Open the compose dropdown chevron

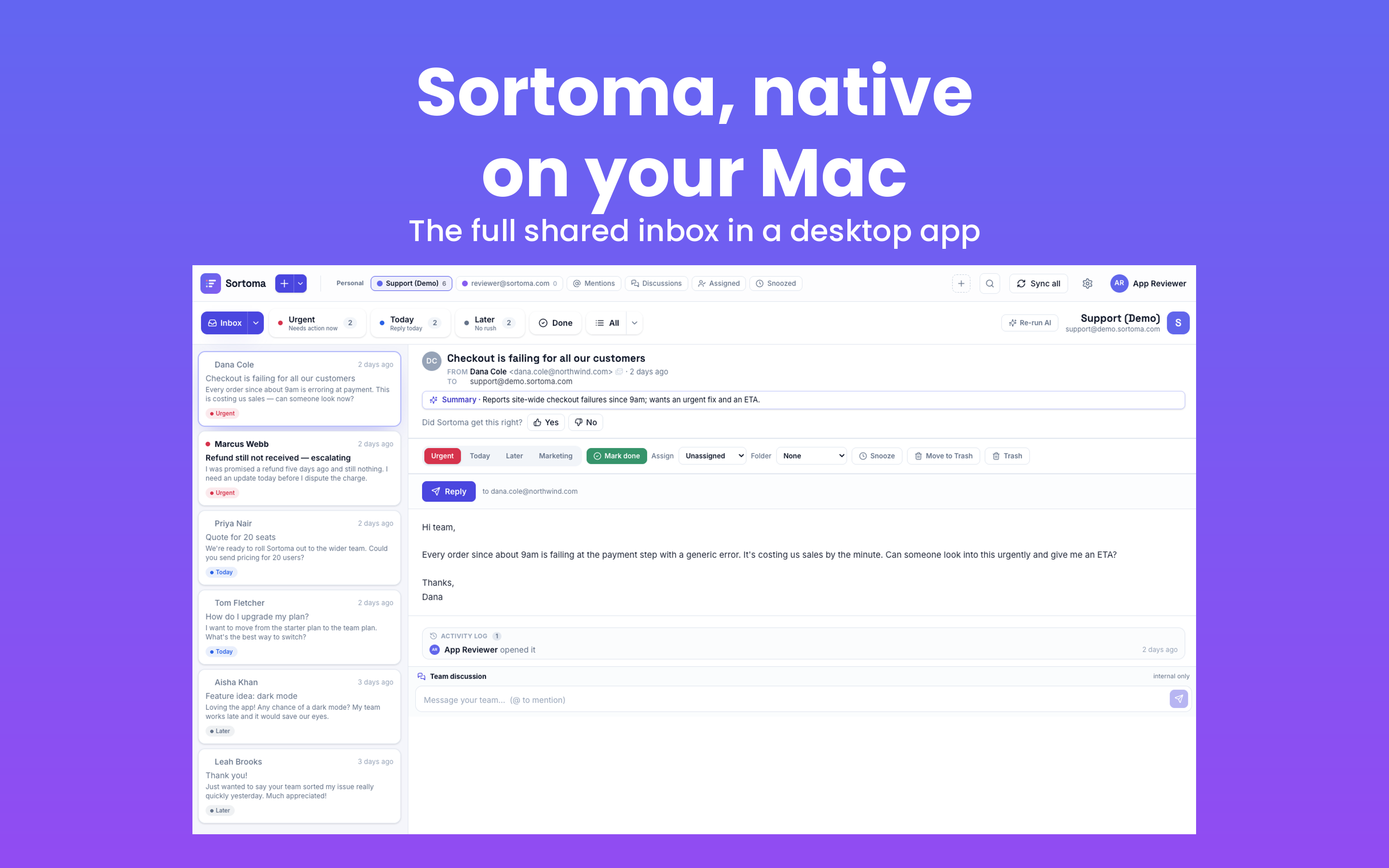tap(300, 284)
